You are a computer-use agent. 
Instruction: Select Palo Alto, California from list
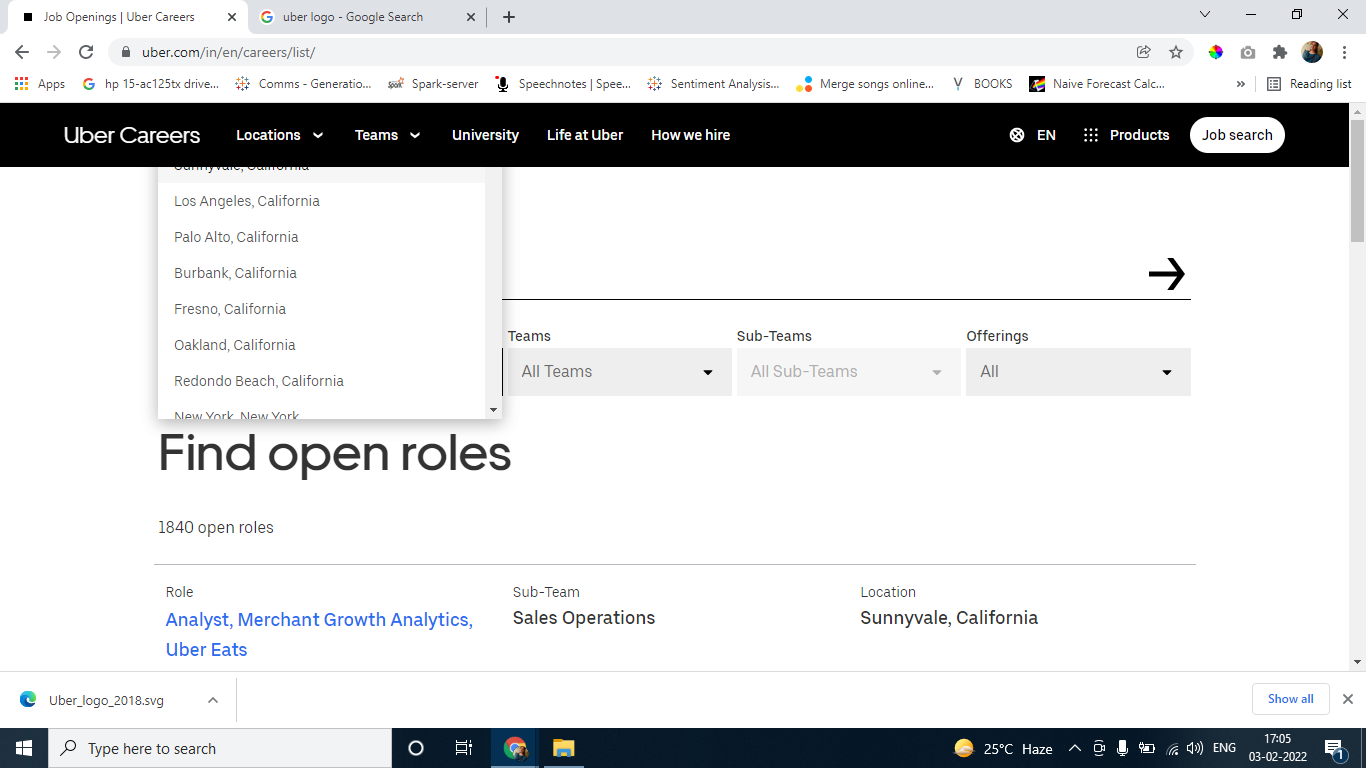[x=236, y=237]
